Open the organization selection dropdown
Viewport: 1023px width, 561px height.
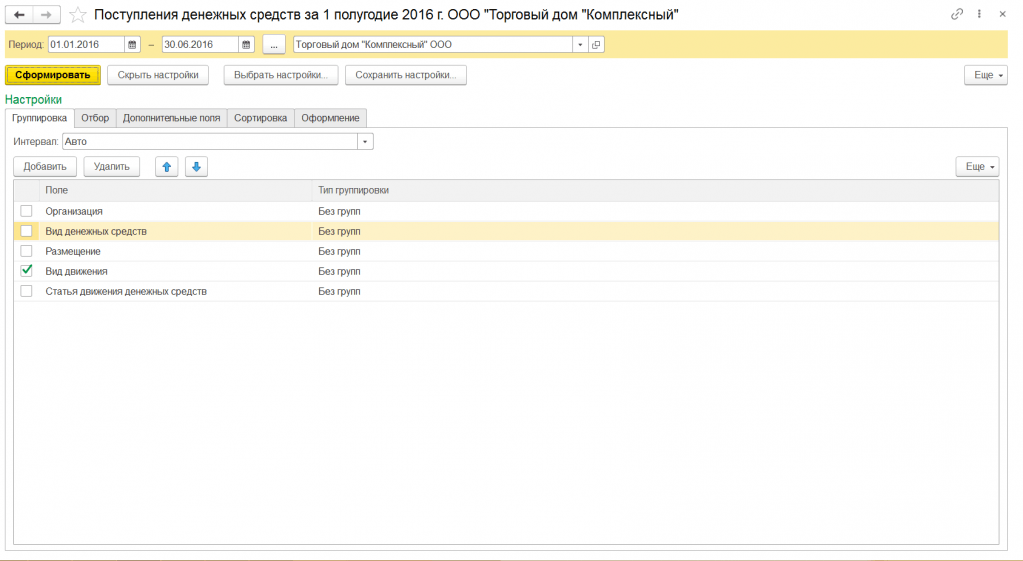(x=579, y=45)
